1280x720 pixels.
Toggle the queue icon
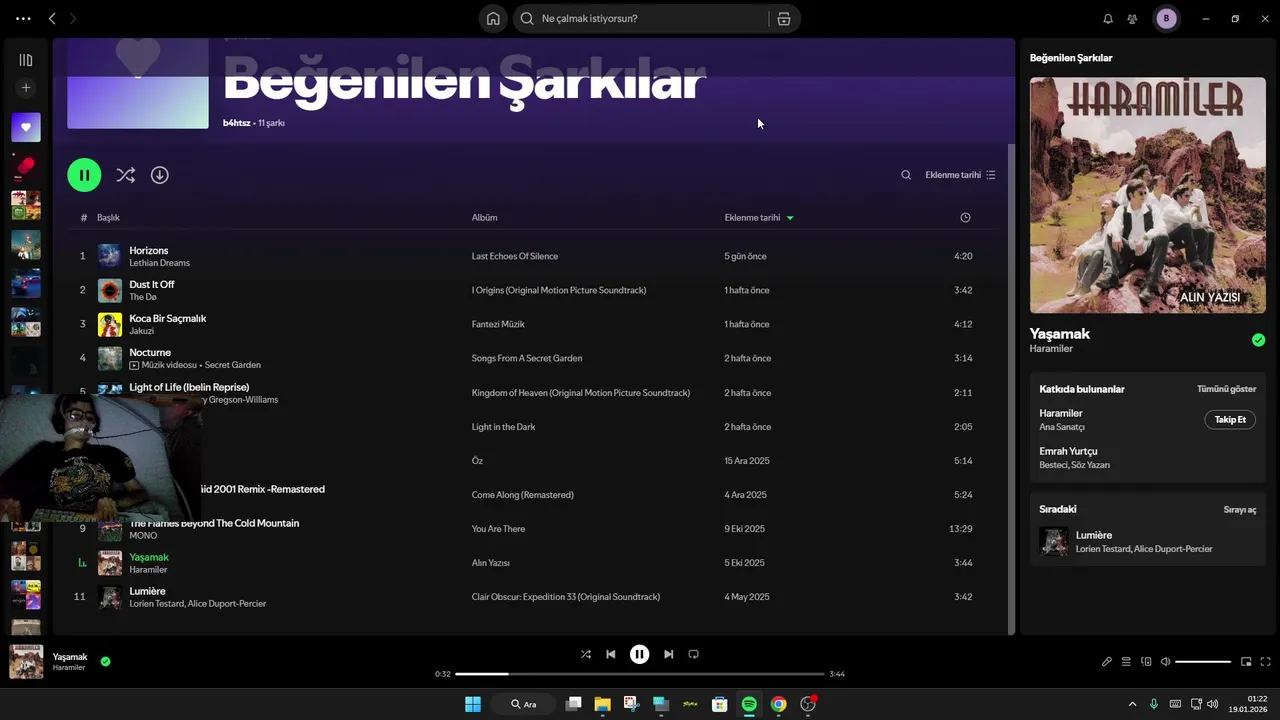[1126, 661]
